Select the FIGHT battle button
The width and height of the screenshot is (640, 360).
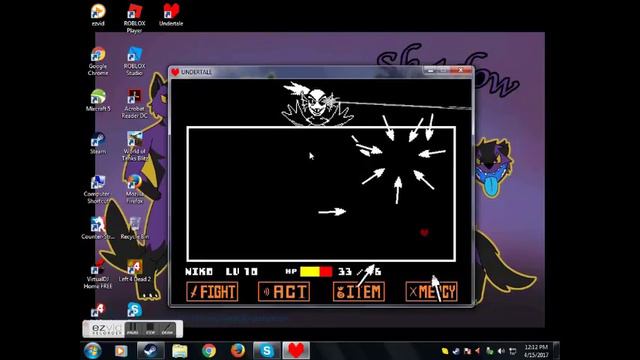click(212, 292)
